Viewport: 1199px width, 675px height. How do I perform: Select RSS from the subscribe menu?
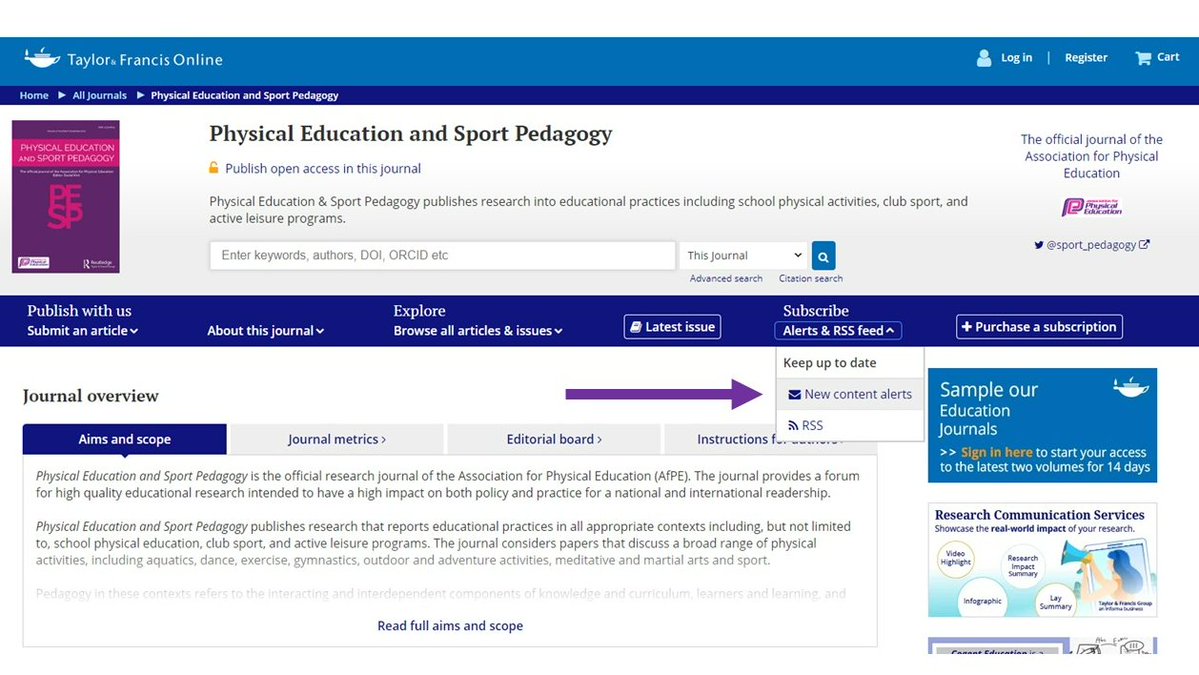click(850, 426)
